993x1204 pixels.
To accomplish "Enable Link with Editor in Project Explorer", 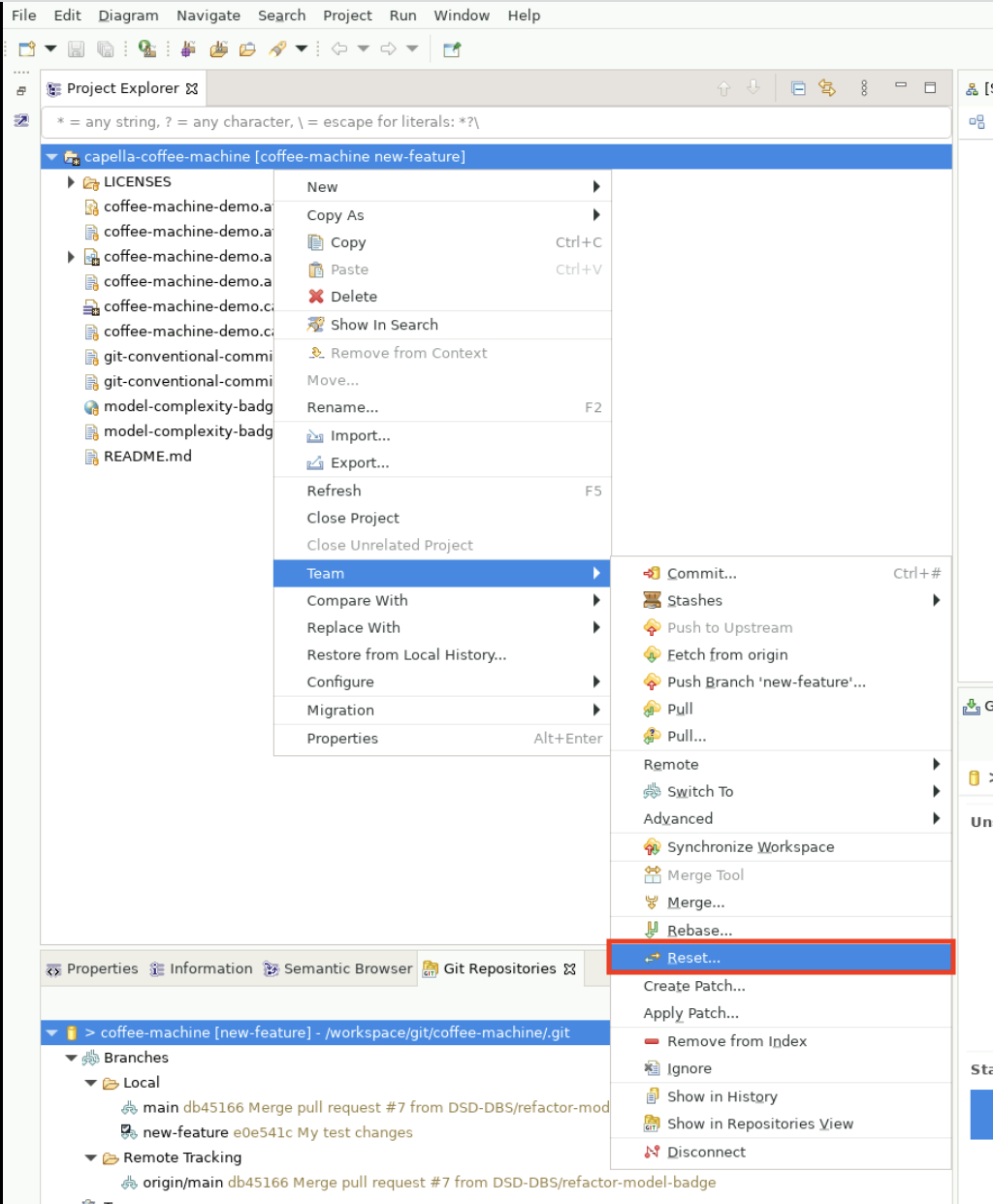I will click(825, 88).
